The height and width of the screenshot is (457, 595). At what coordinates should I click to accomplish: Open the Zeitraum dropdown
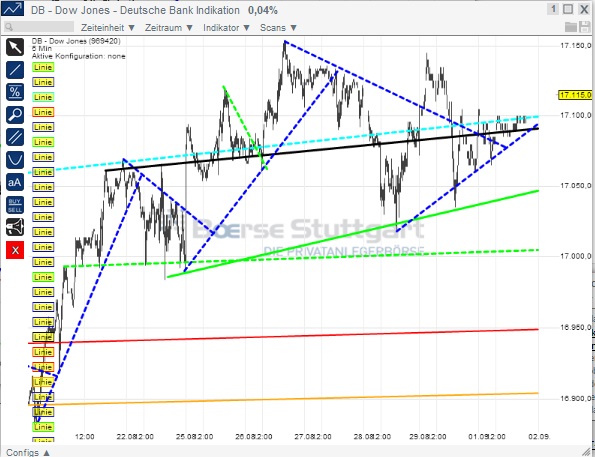pyautogui.click(x=169, y=28)
